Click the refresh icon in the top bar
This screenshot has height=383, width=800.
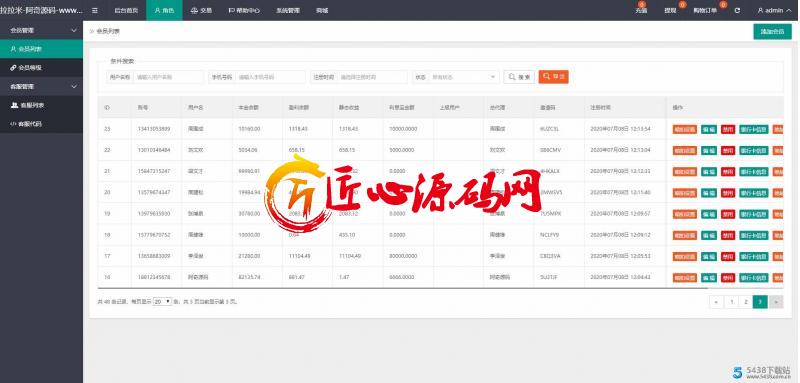point(737,10)
